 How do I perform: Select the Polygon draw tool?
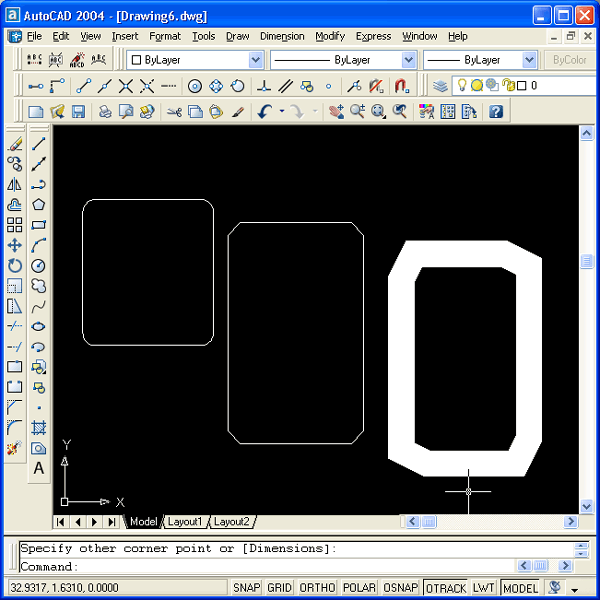pos(39,205)
